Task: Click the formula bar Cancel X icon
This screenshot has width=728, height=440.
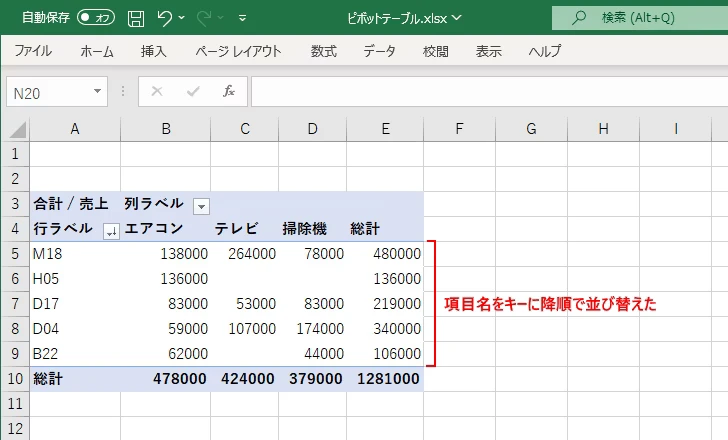Action: (157, 91)
